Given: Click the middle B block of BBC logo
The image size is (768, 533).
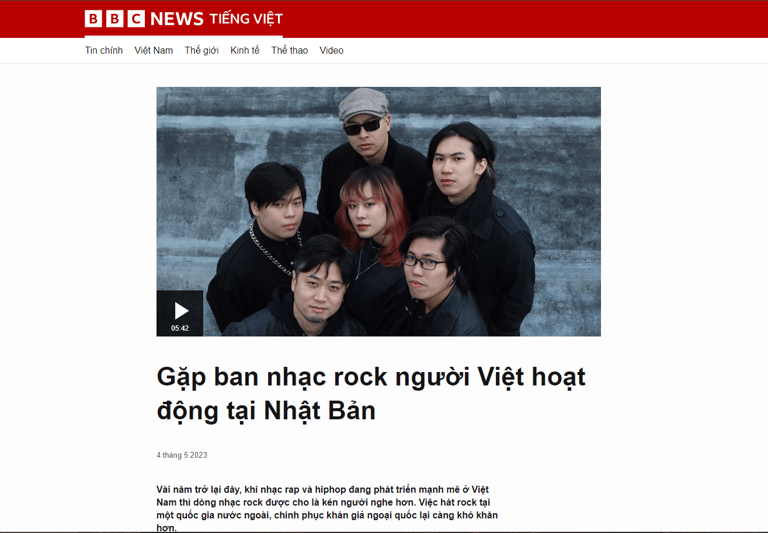Looking at the screenshot, I should click(115, 19).
